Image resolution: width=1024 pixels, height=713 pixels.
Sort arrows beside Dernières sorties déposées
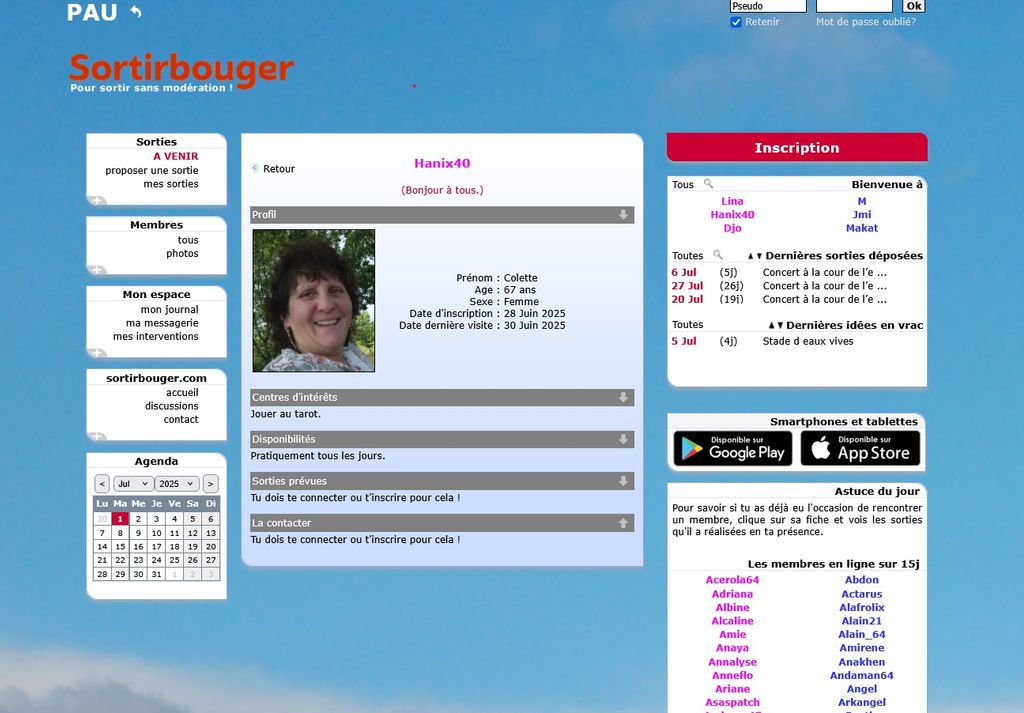click(x=755, y=256)
